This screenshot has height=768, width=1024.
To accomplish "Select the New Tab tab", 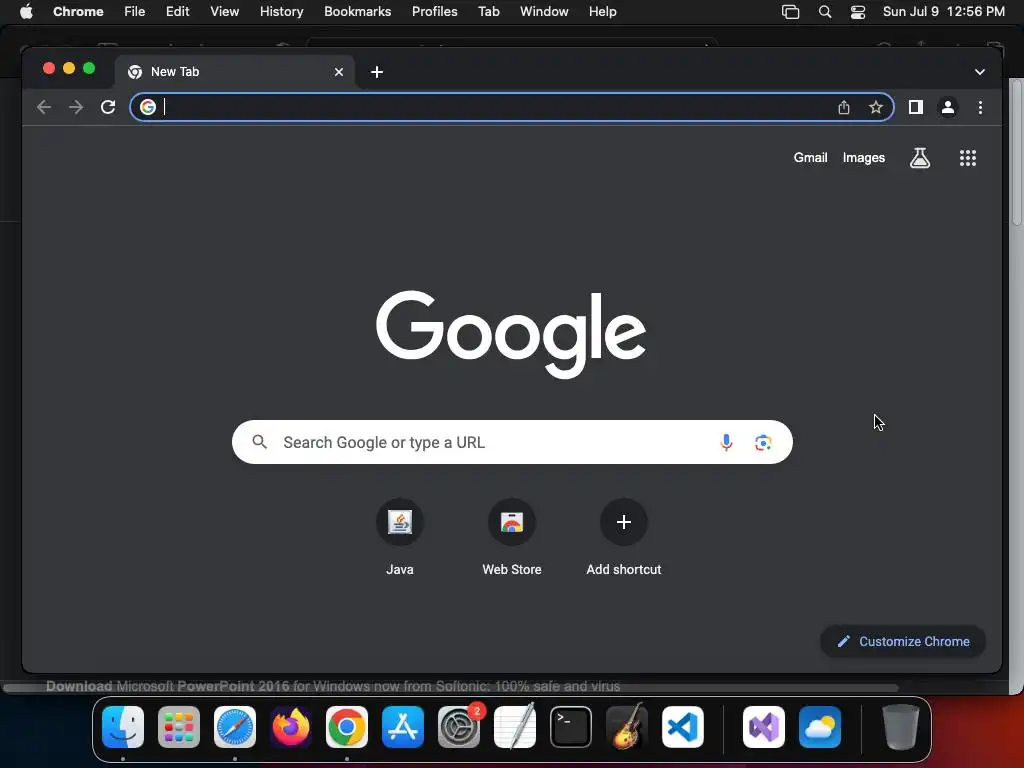I will click(235, 72).
